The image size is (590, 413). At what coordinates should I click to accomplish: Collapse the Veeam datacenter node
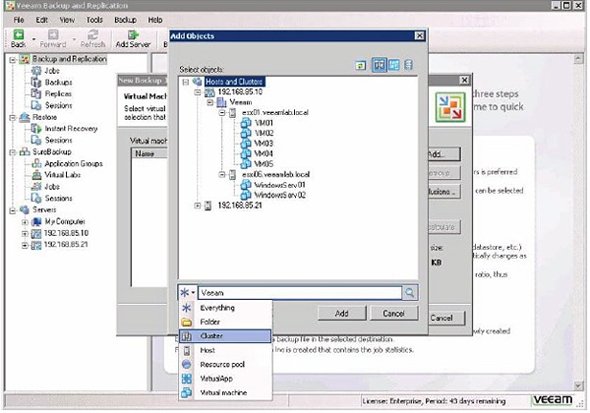click(210, 102)
